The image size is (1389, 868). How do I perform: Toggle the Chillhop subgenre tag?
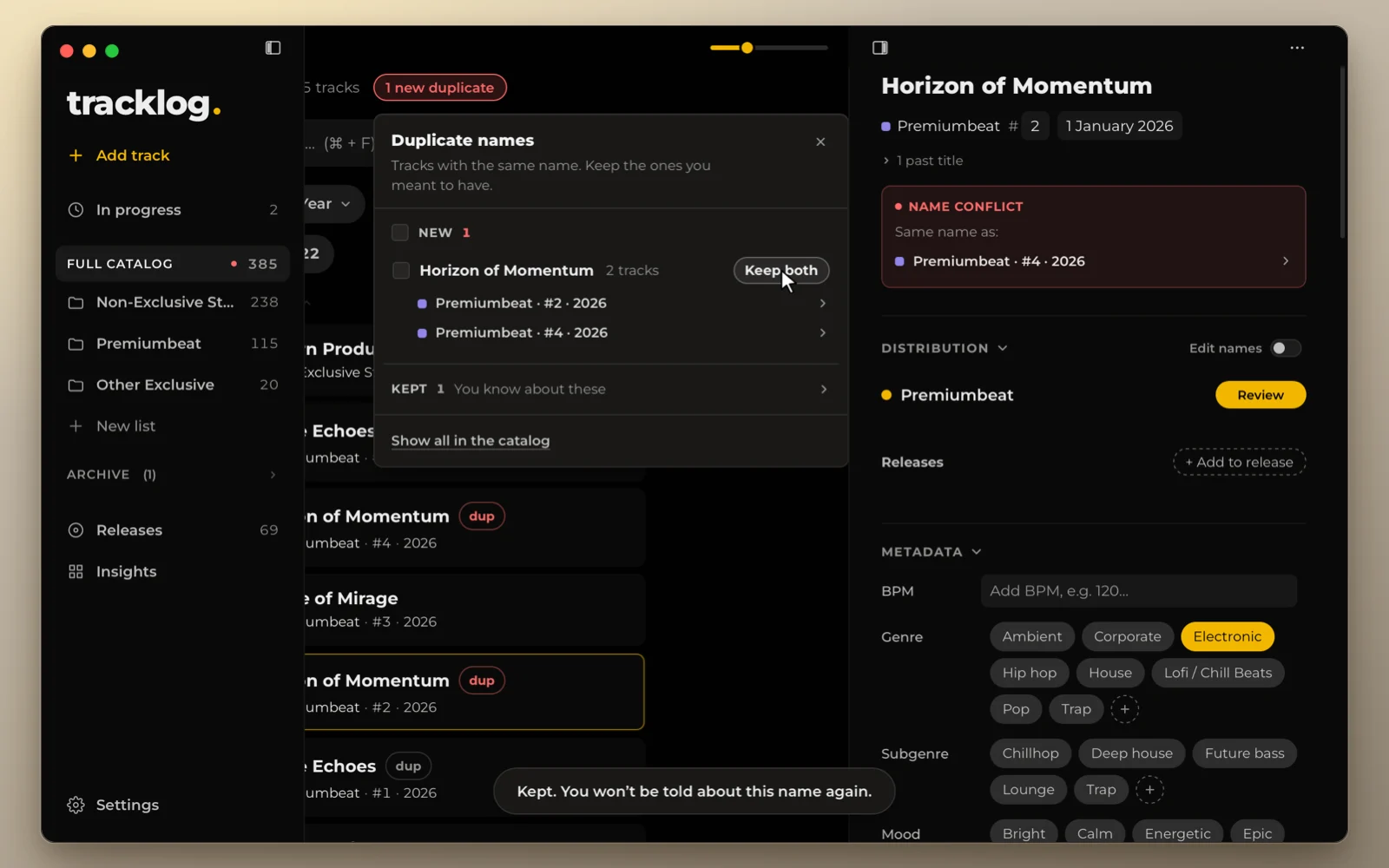[1030, 753]
